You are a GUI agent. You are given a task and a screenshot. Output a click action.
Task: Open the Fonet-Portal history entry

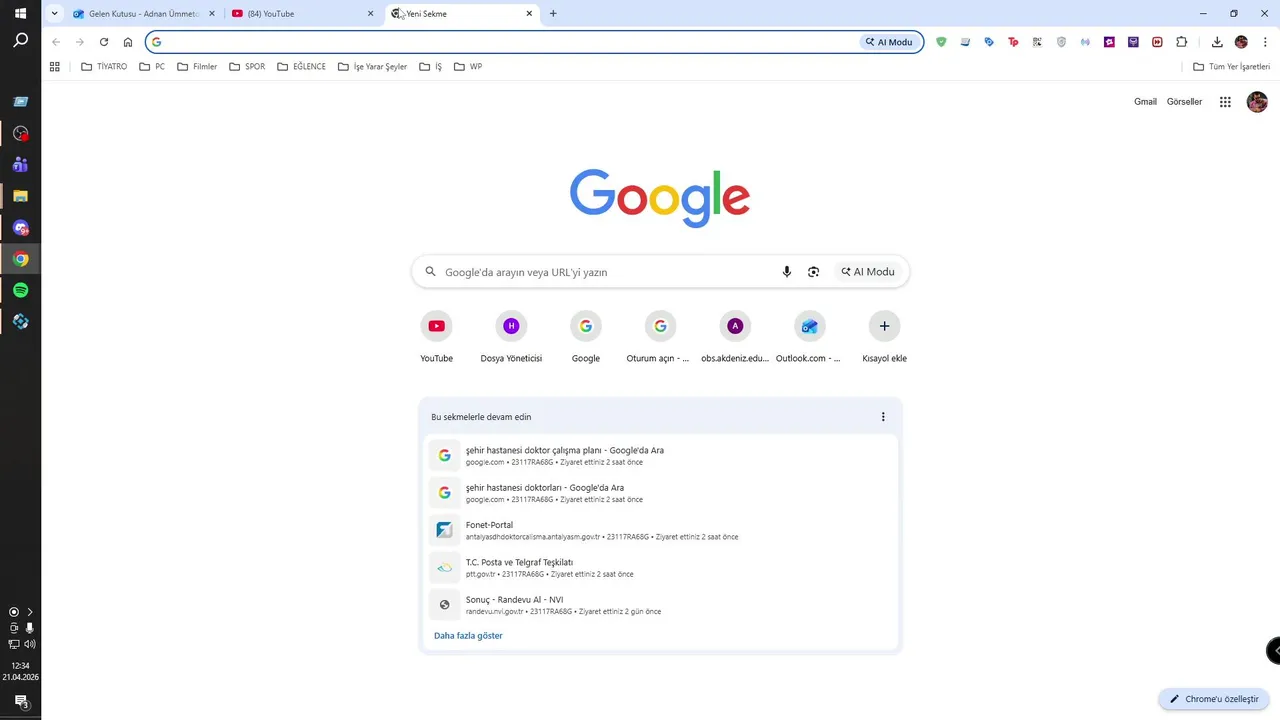tap(660, 530)
